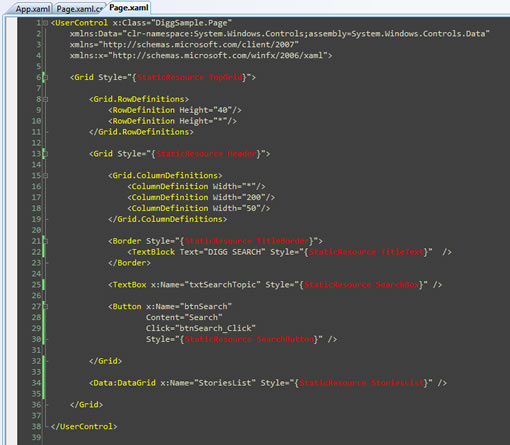The image size is (510, 445).
Task: Collapse Grid.RowDefinitions block on line 8
Action: coord(45,99)
